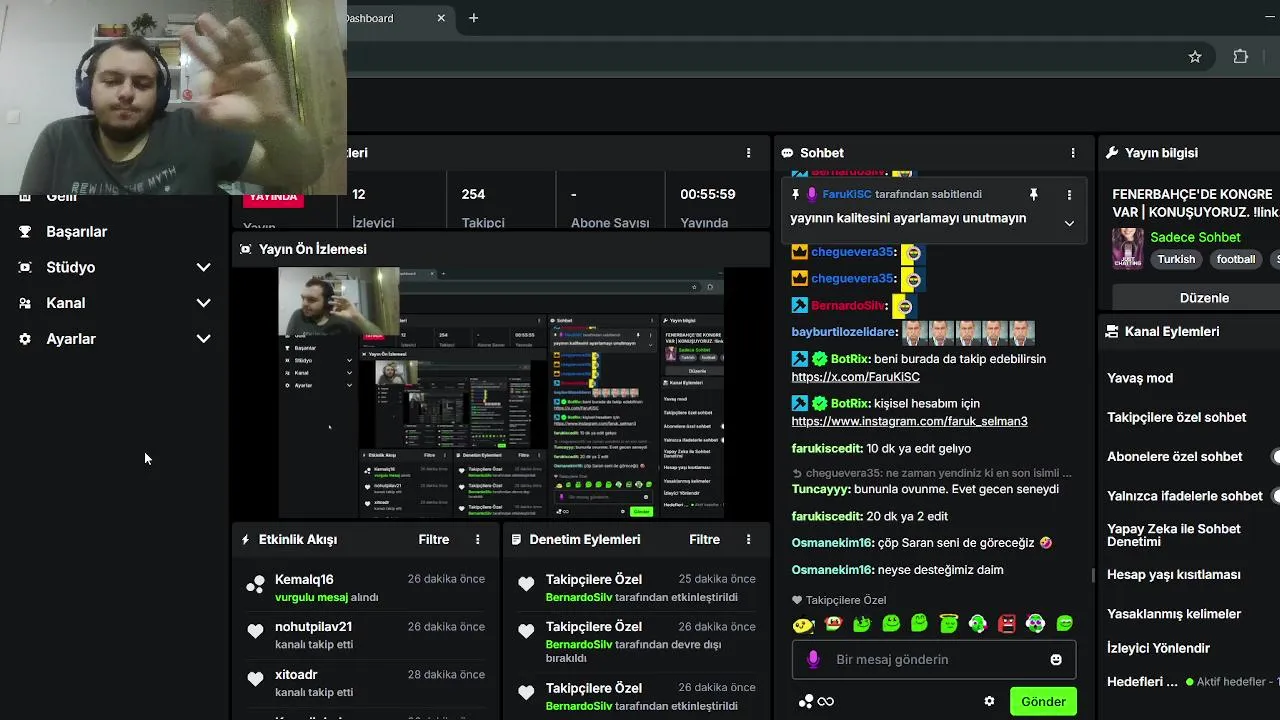
Task: Open the x.com/FaruKiSC link in chat
Action: [855, 377]
